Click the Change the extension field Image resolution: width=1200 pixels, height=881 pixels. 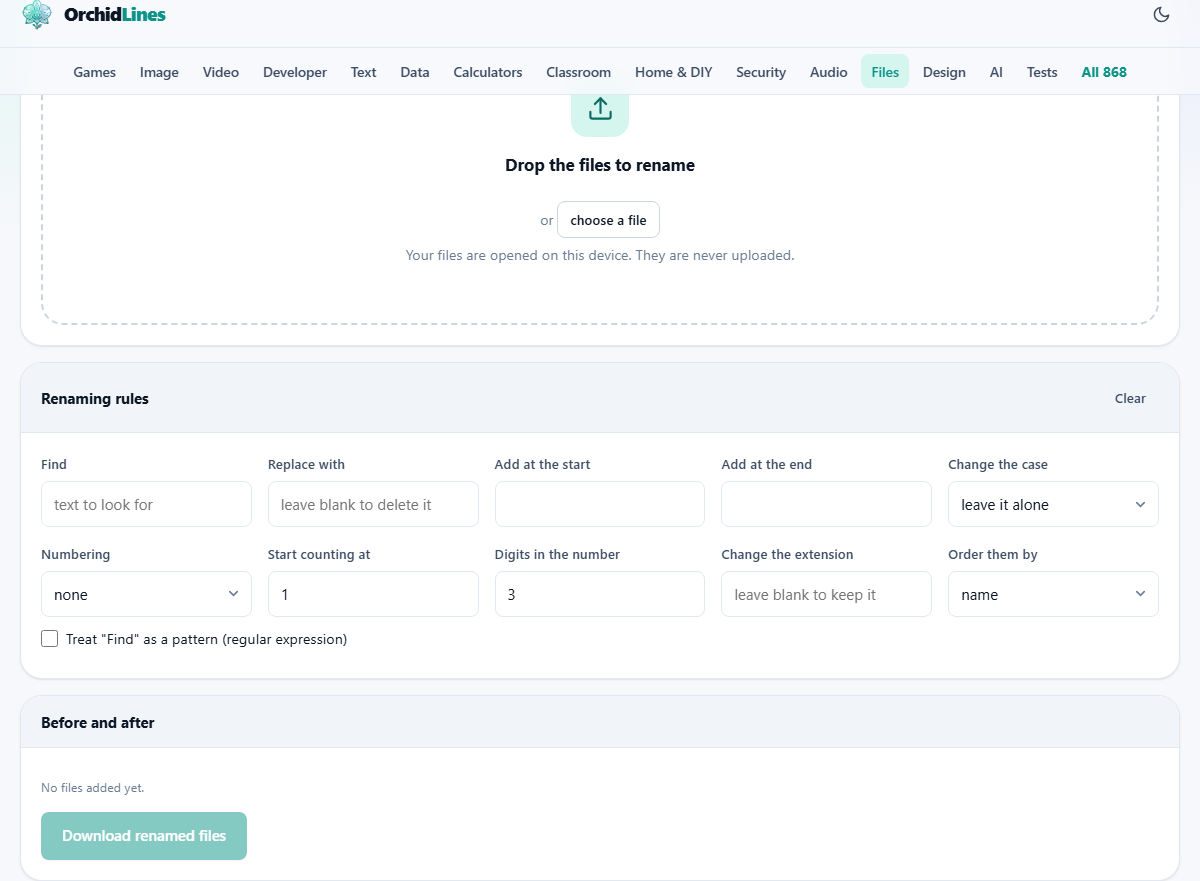826,594
